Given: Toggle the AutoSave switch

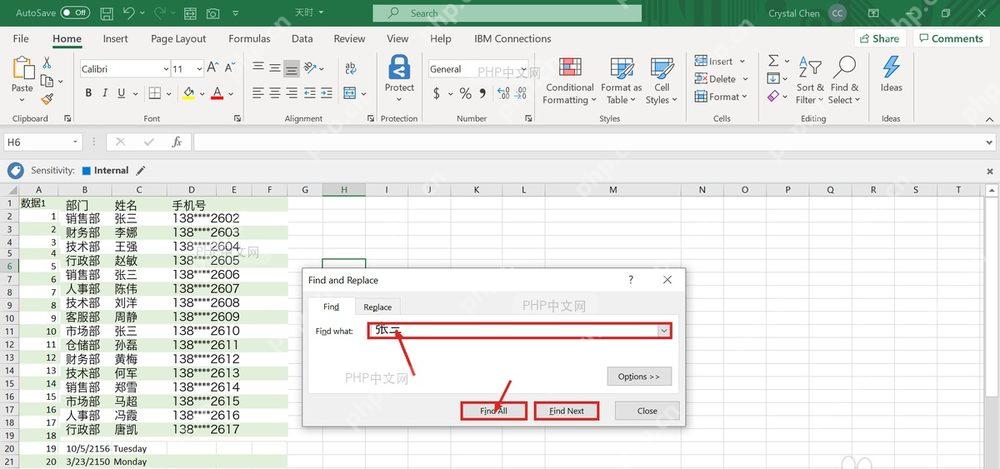Looking at the screenshot, I should point(75,13).
